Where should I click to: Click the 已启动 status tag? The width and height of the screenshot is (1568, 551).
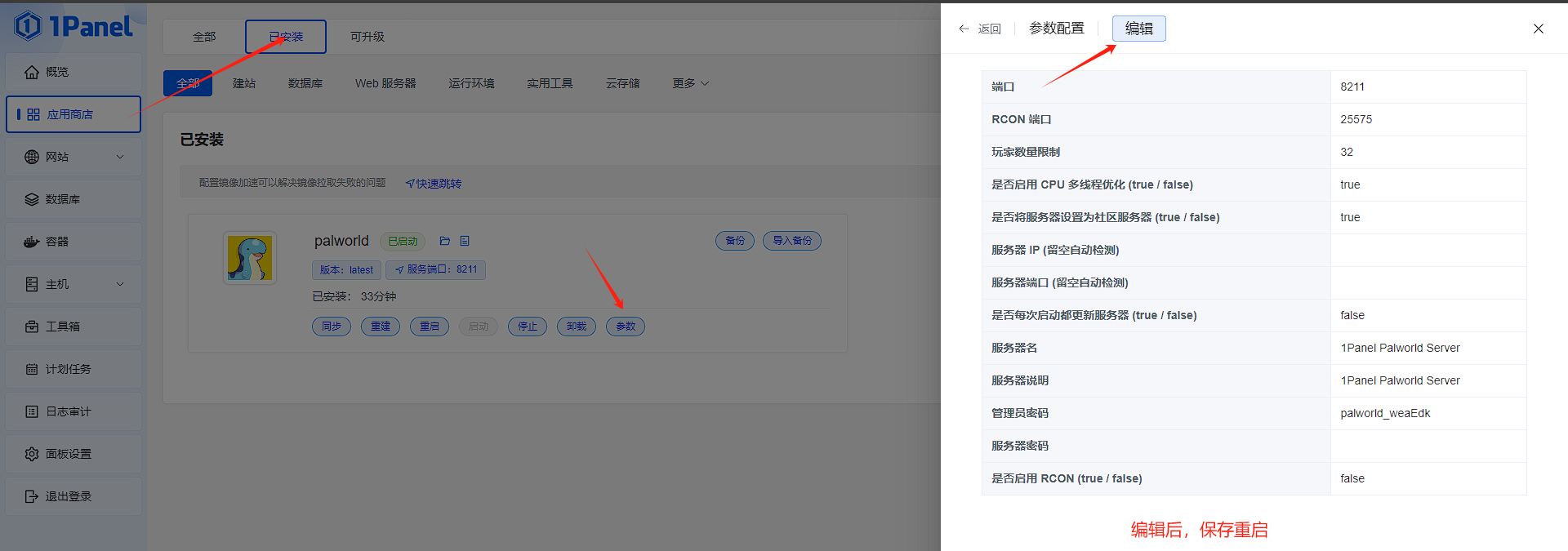tap(403, 241)
